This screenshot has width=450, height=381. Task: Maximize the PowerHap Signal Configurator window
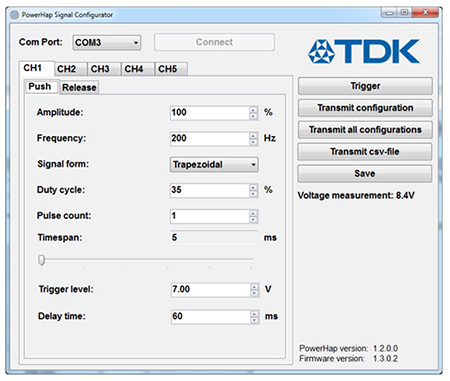[404, 13]
